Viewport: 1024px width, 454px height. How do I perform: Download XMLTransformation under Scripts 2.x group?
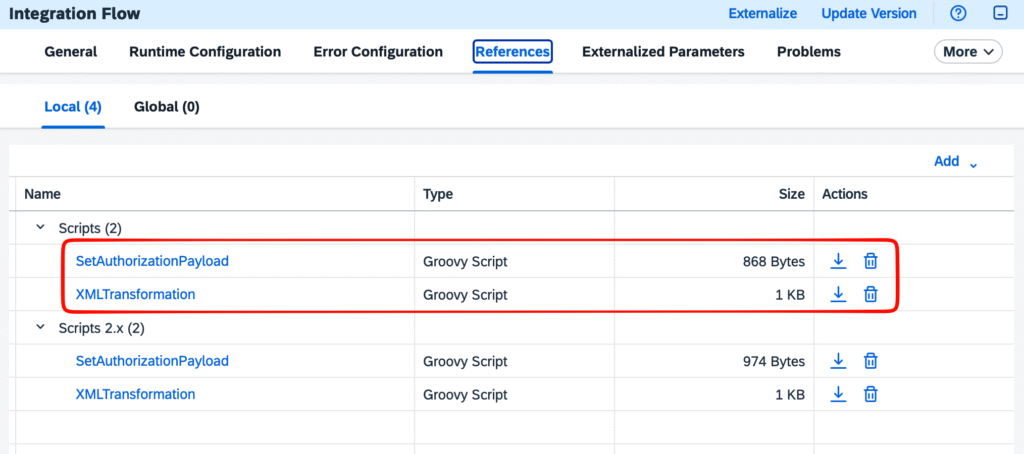point(839,394)
